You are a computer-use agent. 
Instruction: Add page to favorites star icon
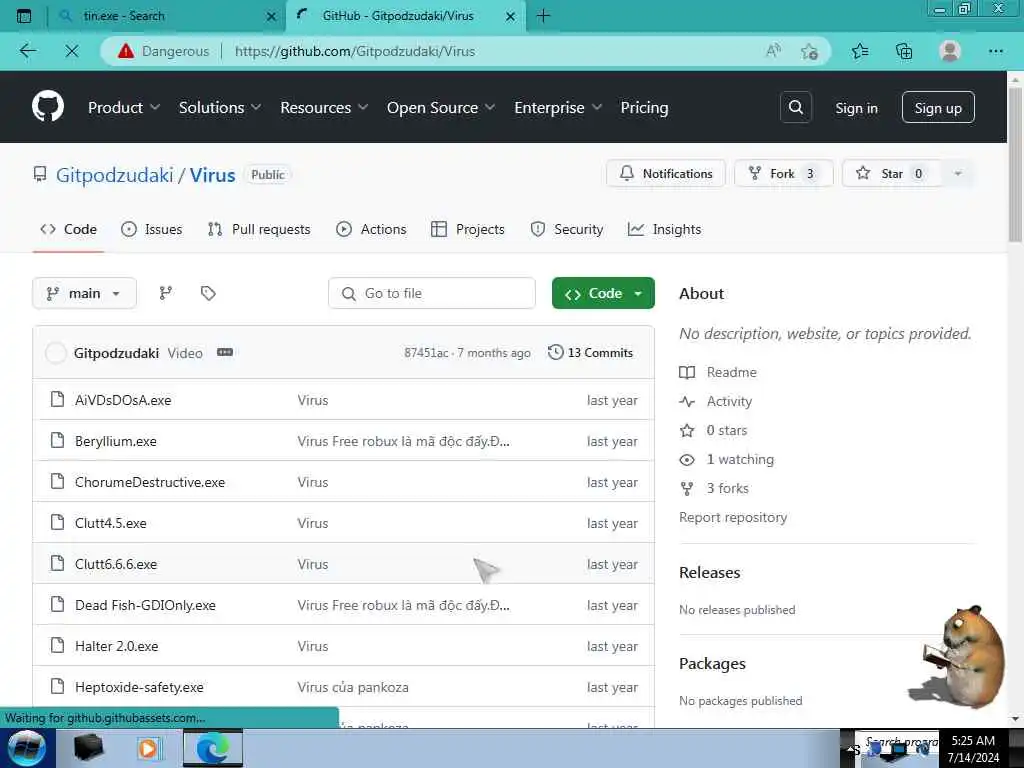click(810, 51)
